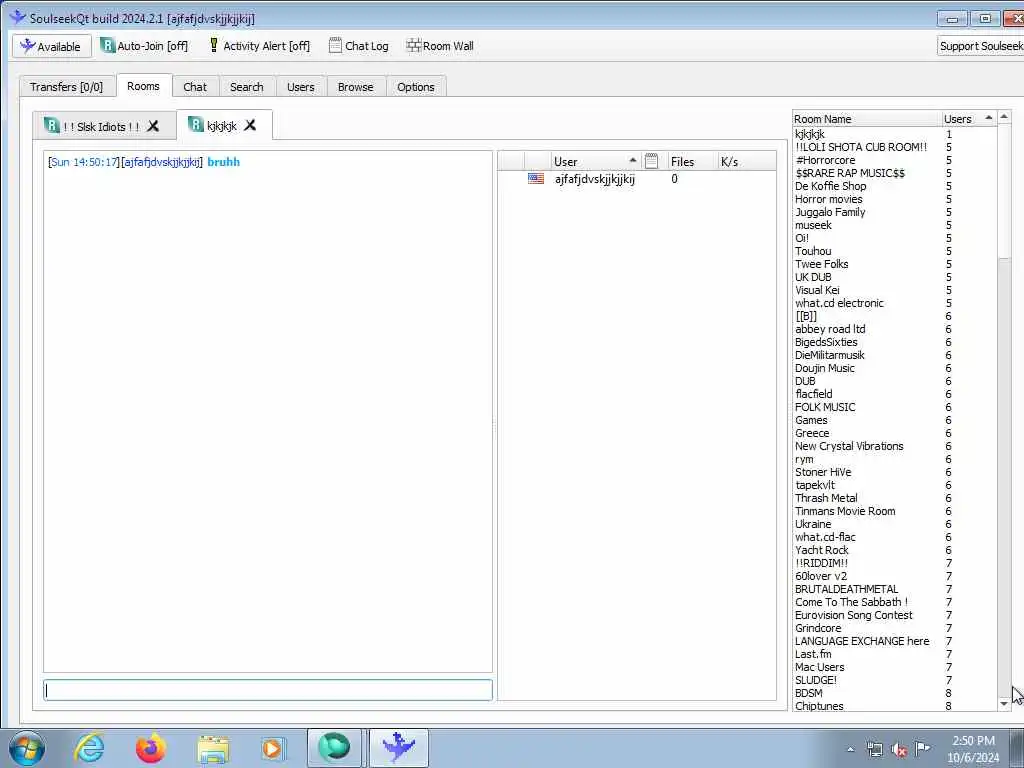This screenshot has width=1024, height=768.
Task: Click the room icon on the kjkjkjk tab
Action: click(196, 124)
